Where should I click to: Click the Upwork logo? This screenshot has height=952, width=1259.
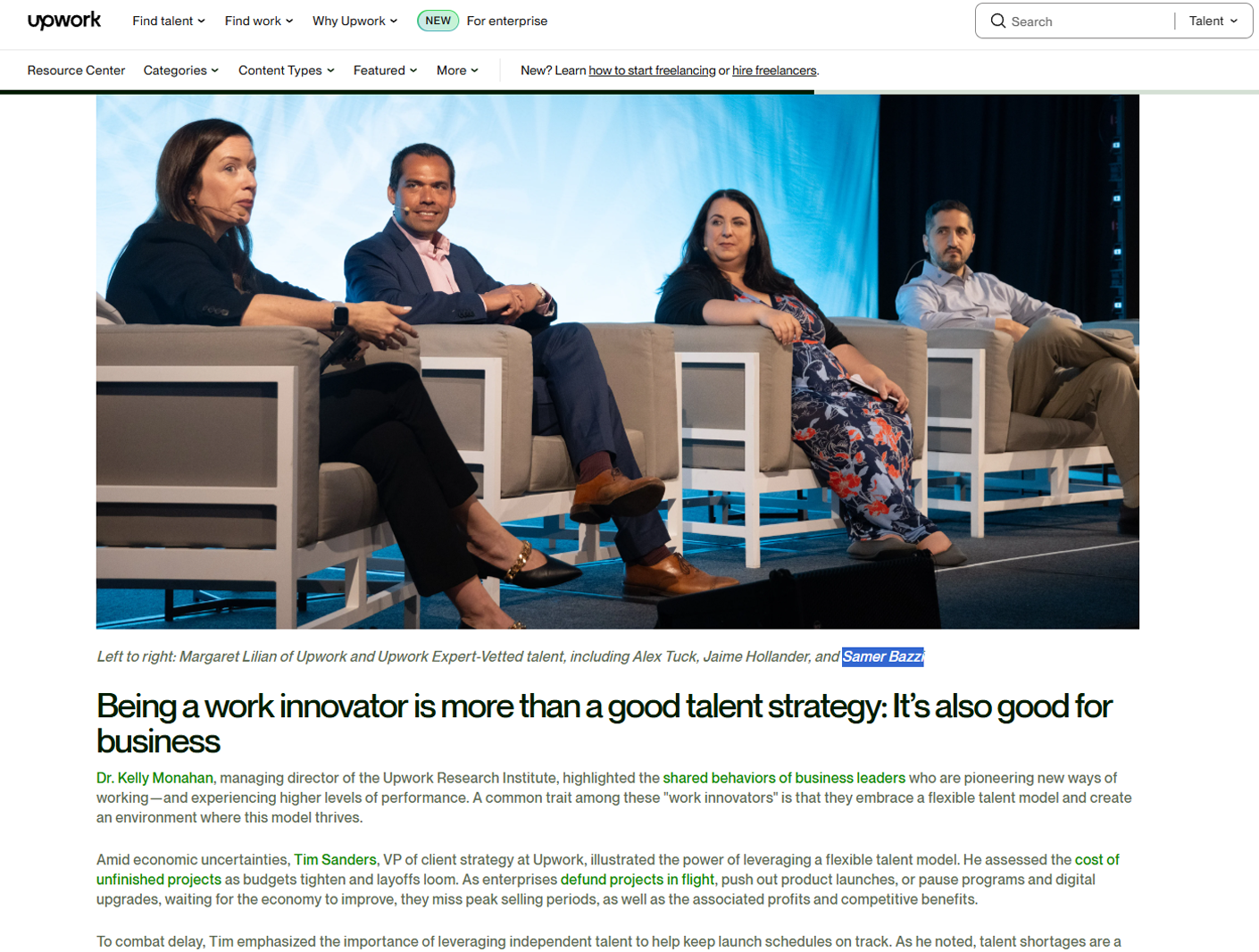pos(64,21)
